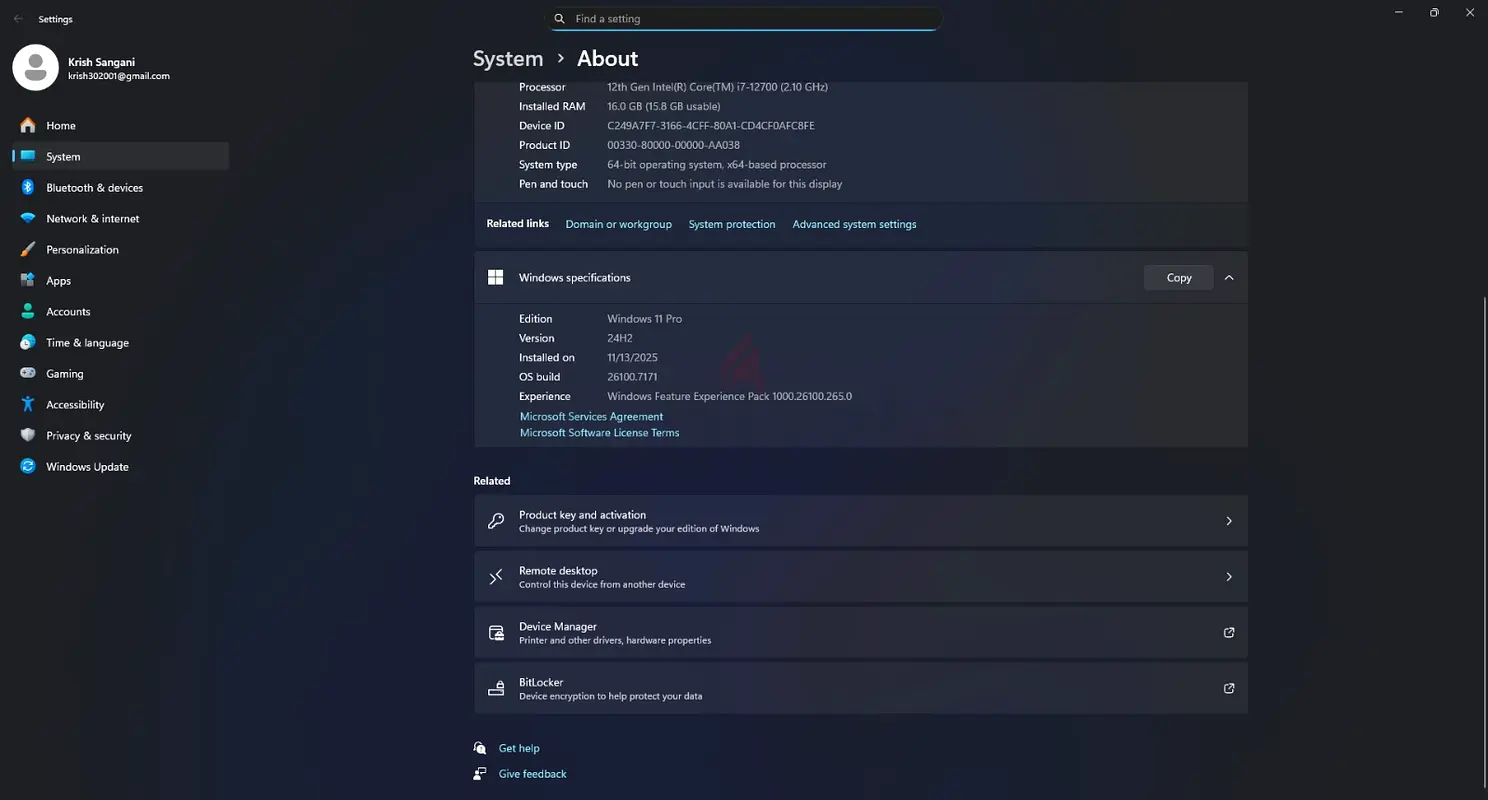The image size is (1488, 800).
Task: Select Product ID value 00330-80000-00000-AA038
Action: 673,145
